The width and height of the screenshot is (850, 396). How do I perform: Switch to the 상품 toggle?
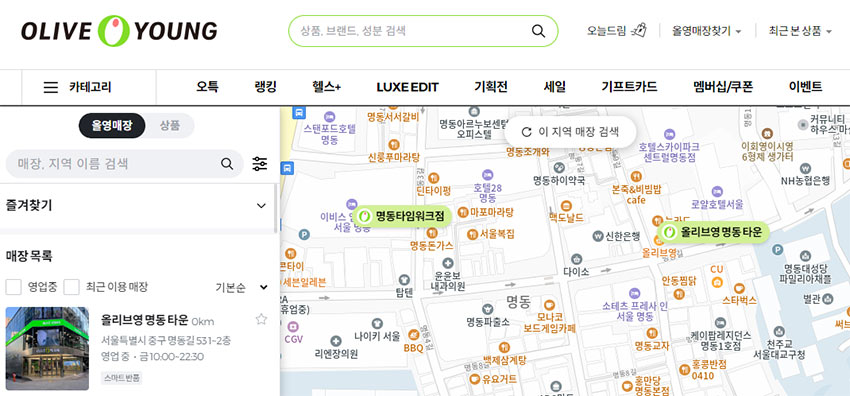(x=169, y=126)
